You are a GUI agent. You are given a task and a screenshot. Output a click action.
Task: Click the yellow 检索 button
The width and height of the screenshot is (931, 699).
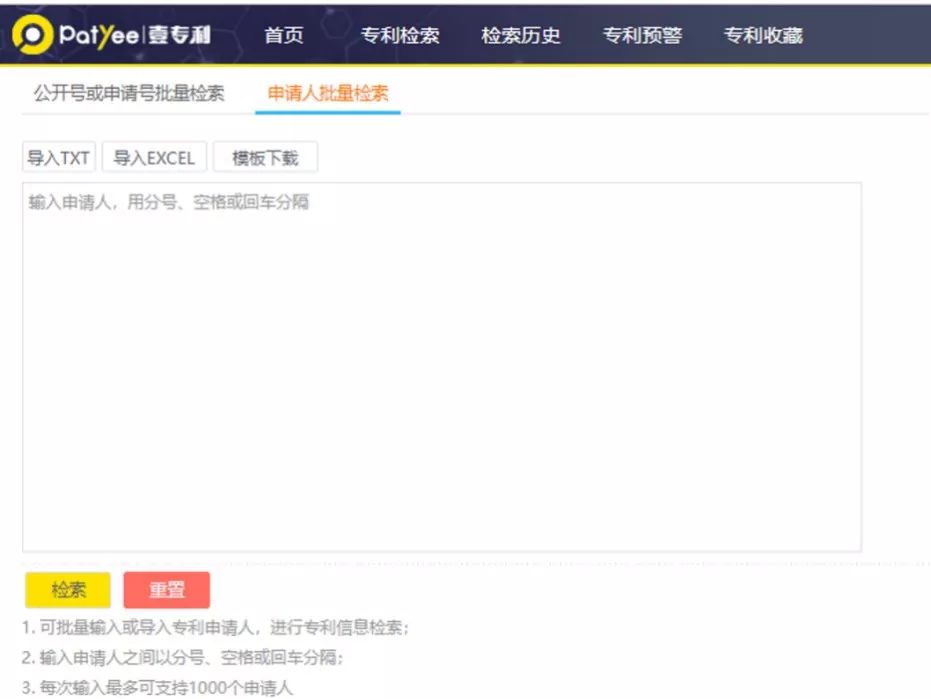pos(68,590)
